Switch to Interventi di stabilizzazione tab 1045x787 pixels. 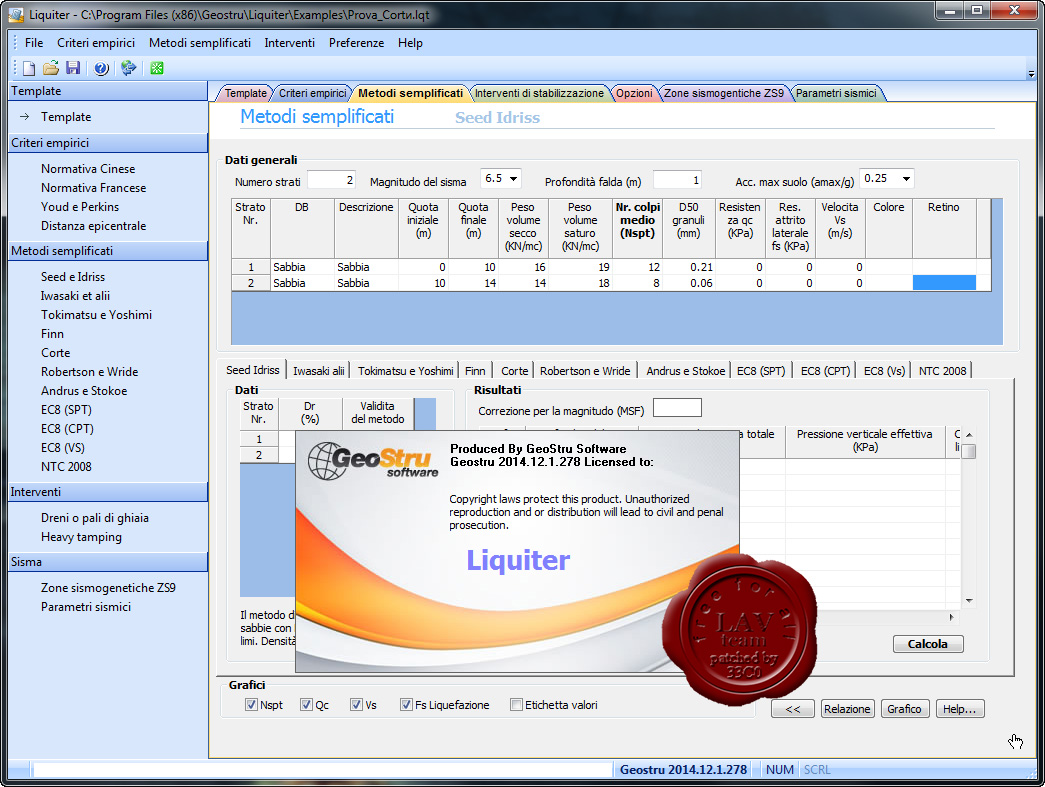[x=539, y=93]
